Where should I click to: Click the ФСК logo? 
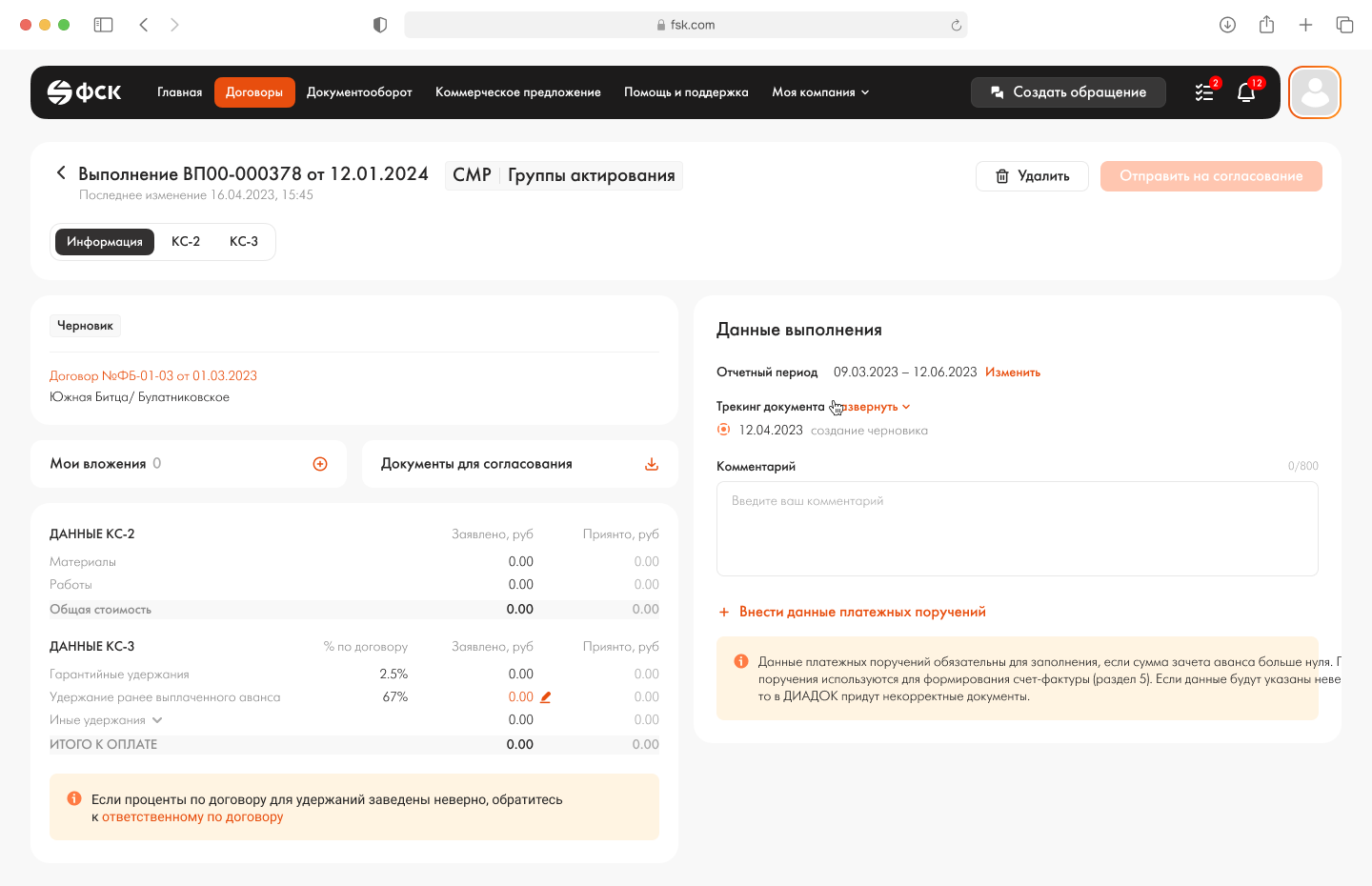[85, 92]
